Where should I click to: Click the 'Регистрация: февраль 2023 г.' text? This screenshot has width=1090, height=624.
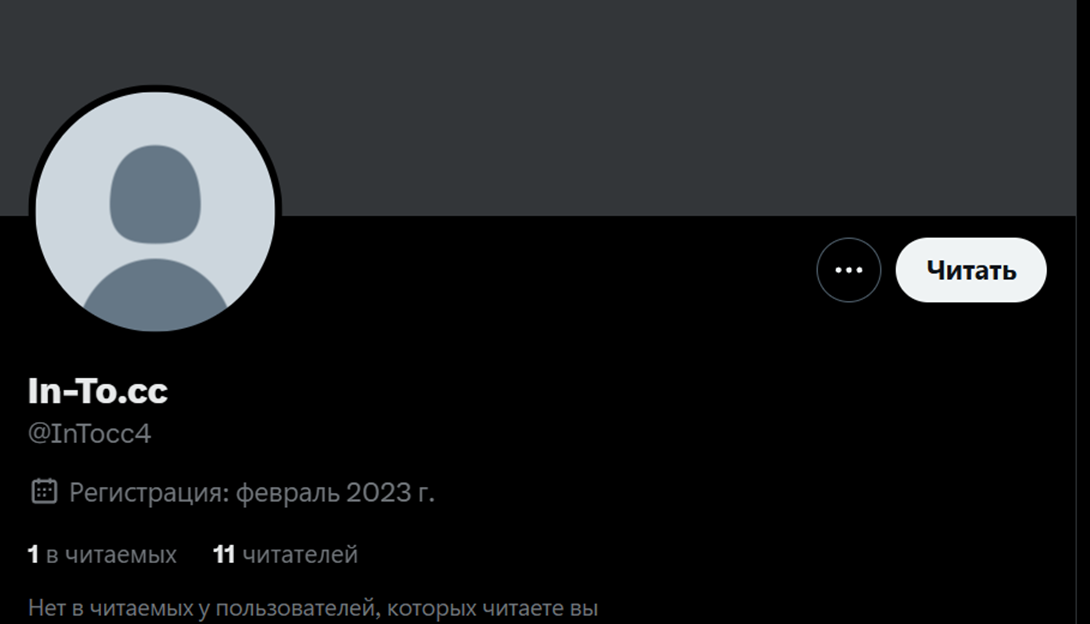point(252,493)
